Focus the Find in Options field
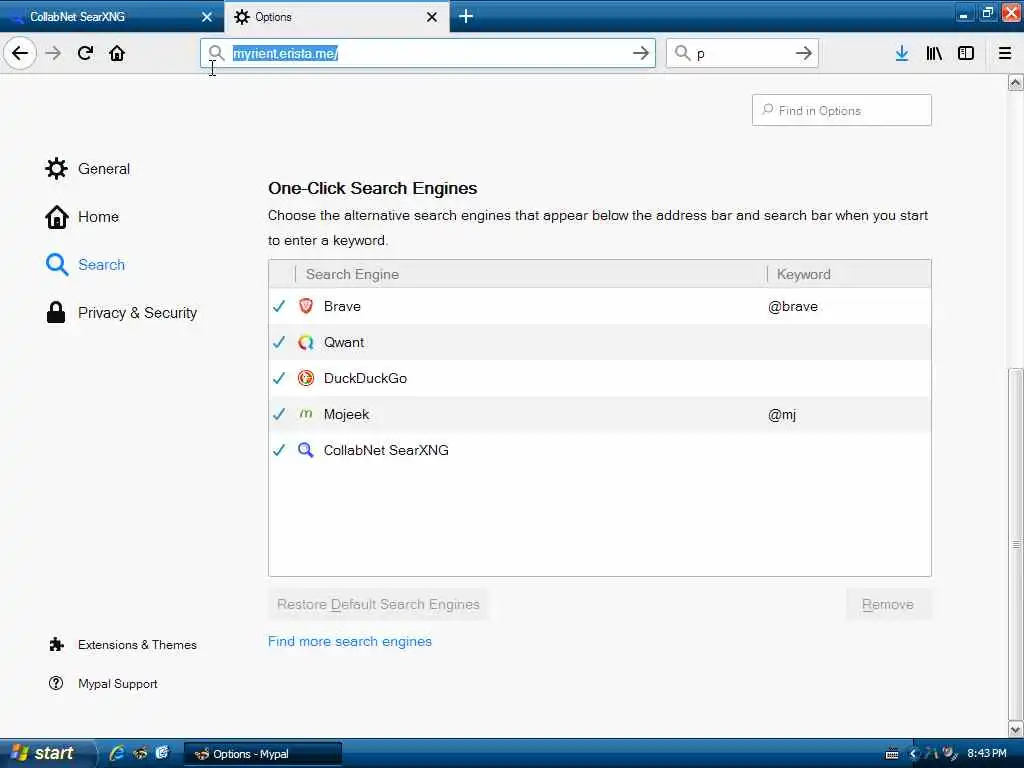The width and height of the screenshot is (1024, 768). 842,110
